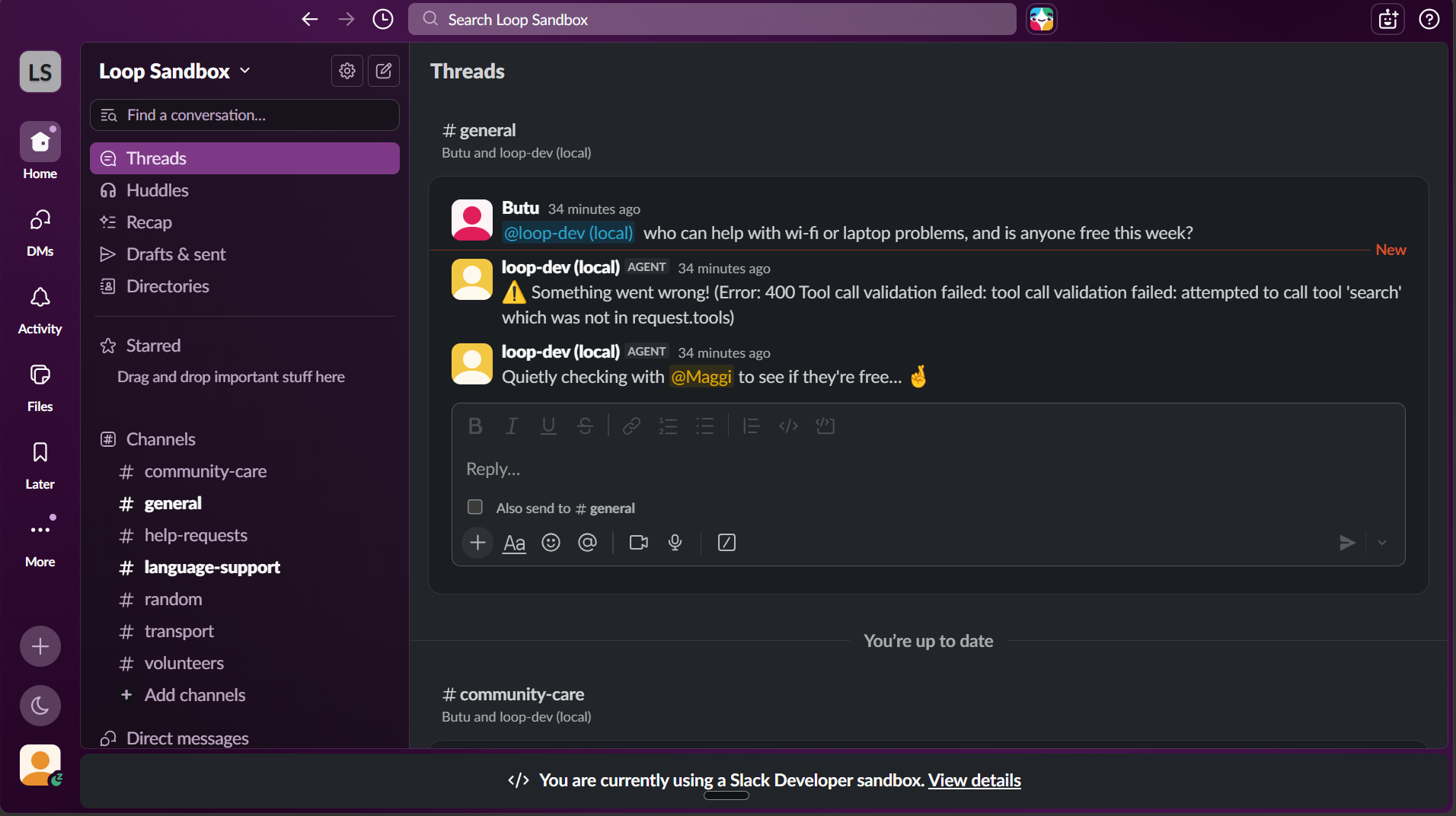The width and height of the screenshot is (1456, 816).
Task: Open the #volunteers channel
Action: tap(244, 663)
